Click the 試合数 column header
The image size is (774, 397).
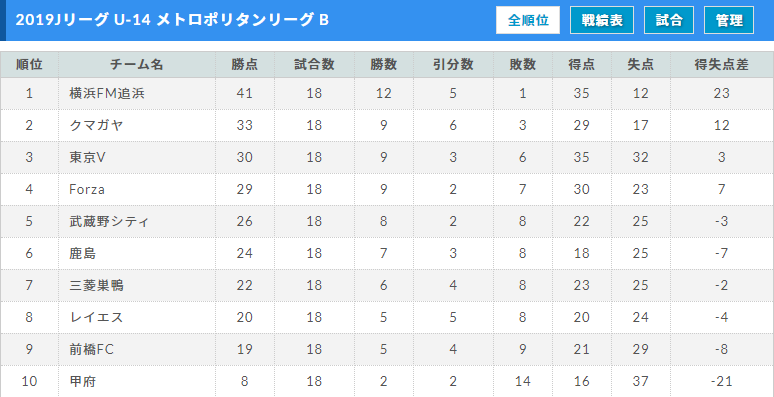314,65
